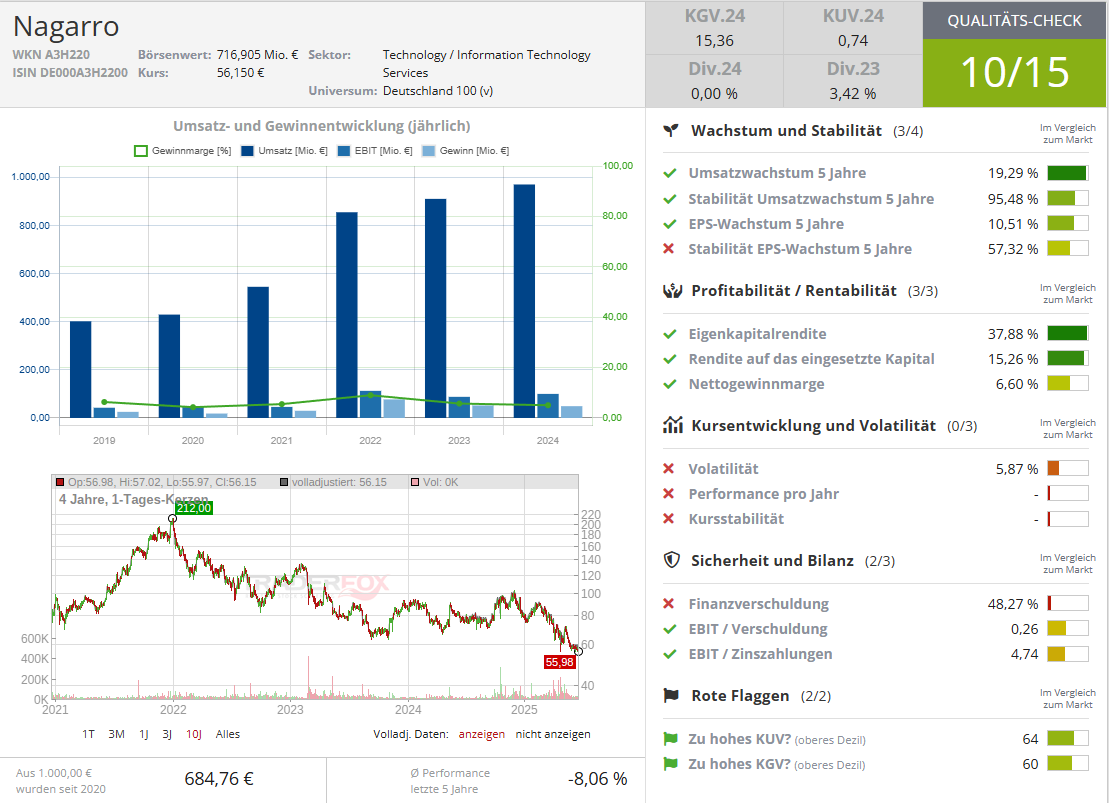Select the 10J time range
The image size is (1109, 803).
[194, 734]
